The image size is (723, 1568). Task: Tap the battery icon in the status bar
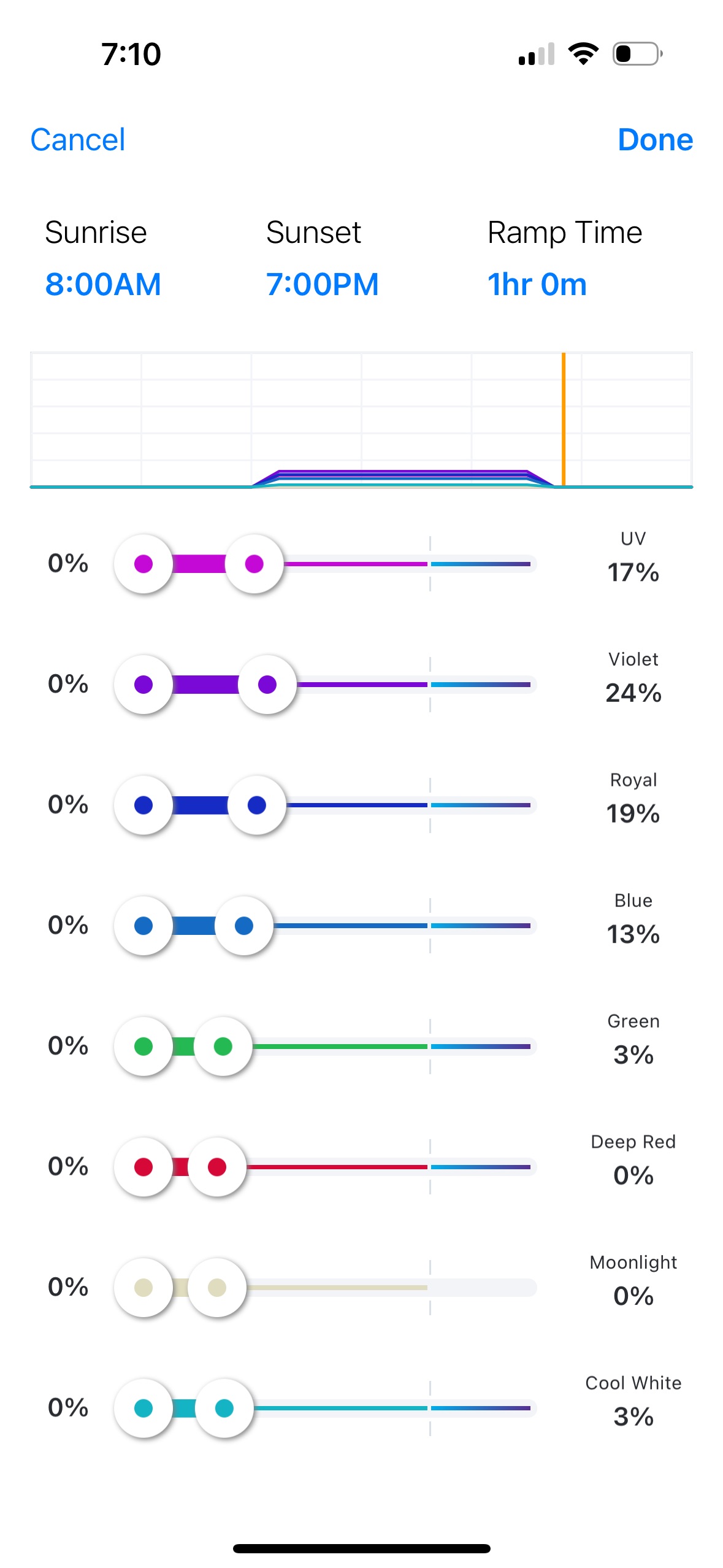[x=637, y=54]
